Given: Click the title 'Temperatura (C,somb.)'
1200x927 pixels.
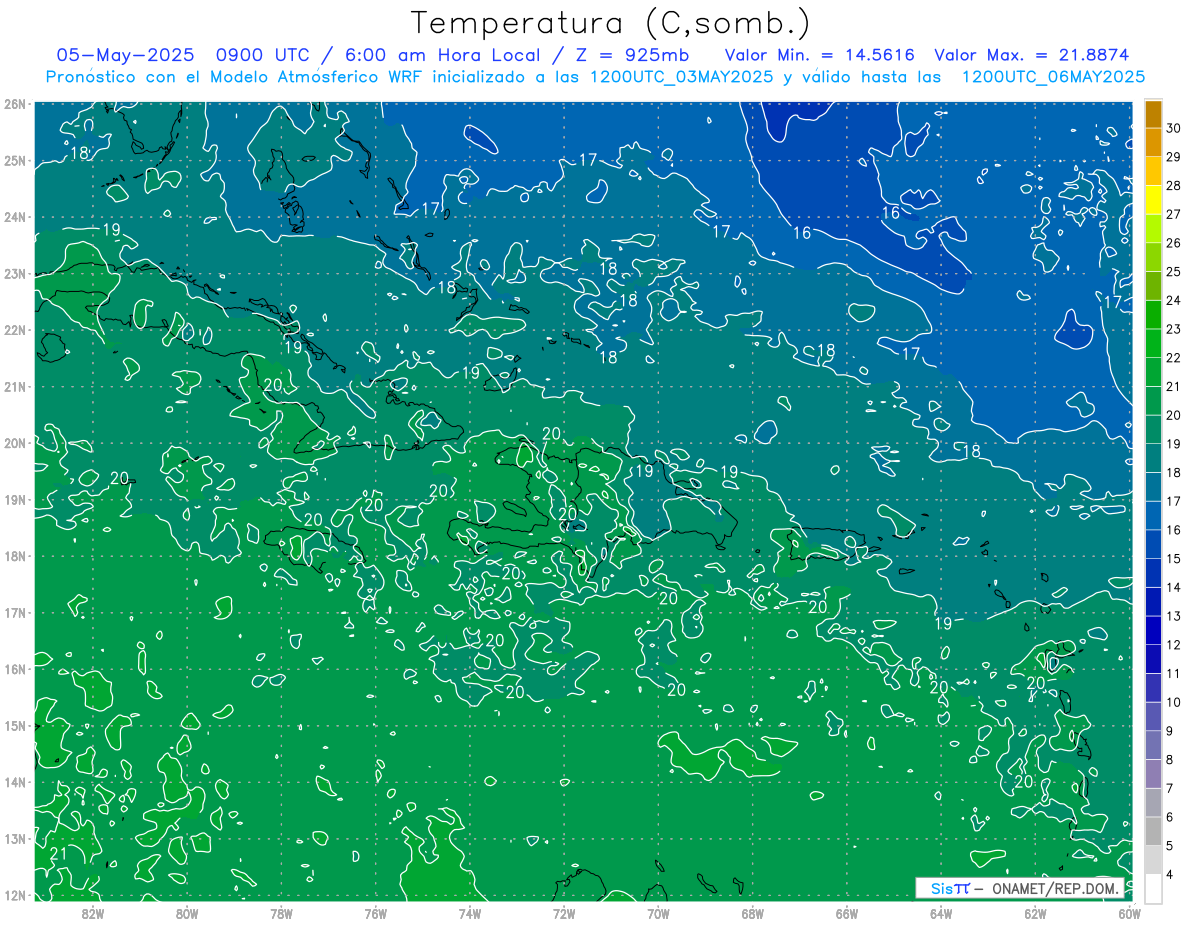Looking at the screenshot, I should point(611,23).
